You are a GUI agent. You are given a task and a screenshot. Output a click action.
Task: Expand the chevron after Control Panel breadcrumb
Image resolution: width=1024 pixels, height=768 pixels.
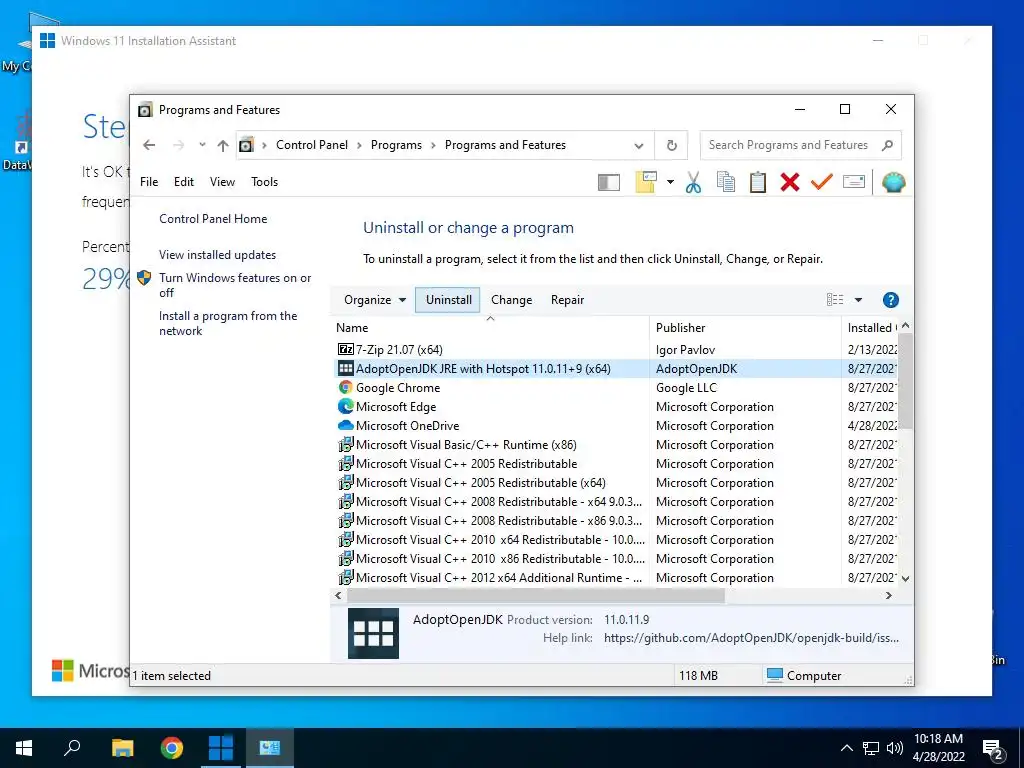[x=359, y=146]
